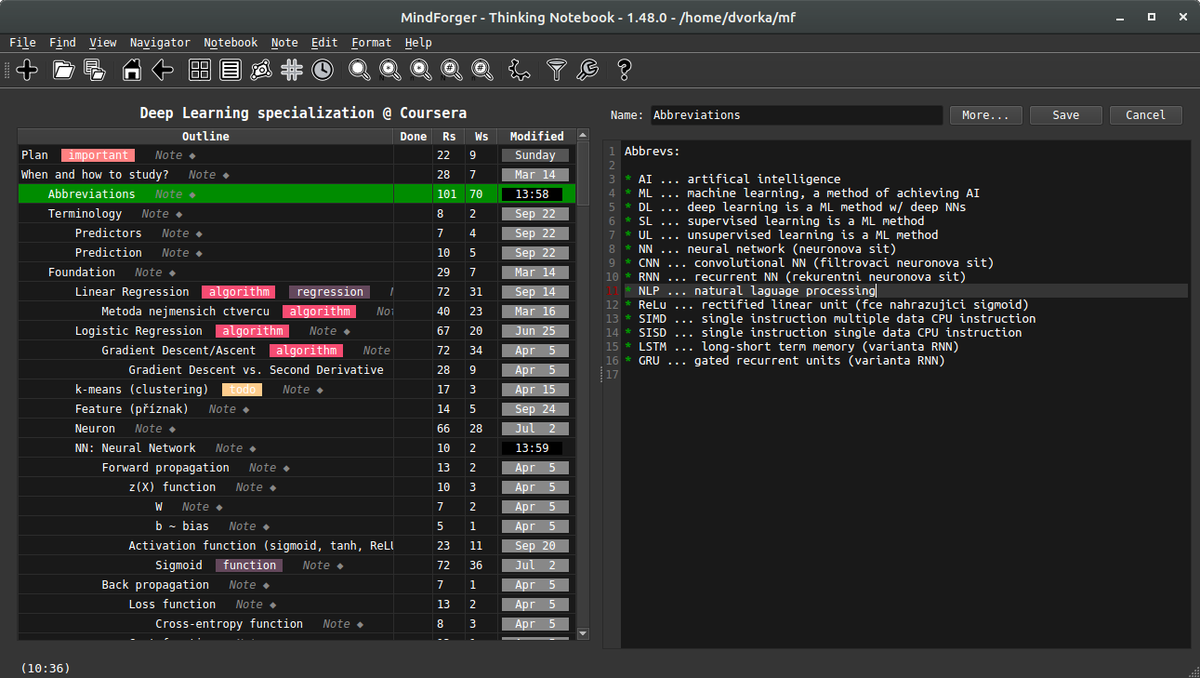Image resolution: width=1200 pixels, height=678 pixels.
Task: Click the stacked documents and folder icon
Action: [95, 70]
